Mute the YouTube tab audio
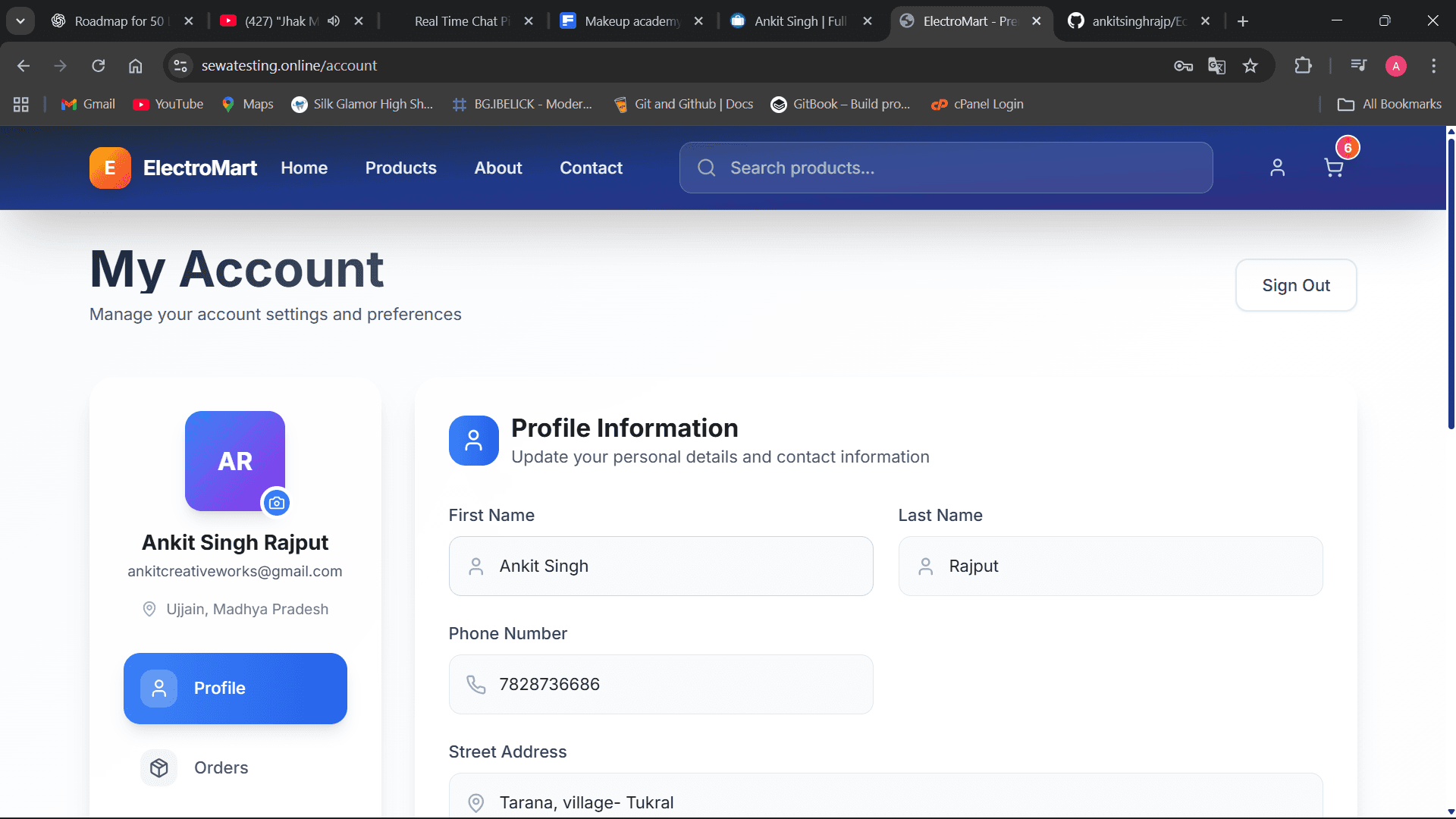1456x819 pixels. [334, 21]
